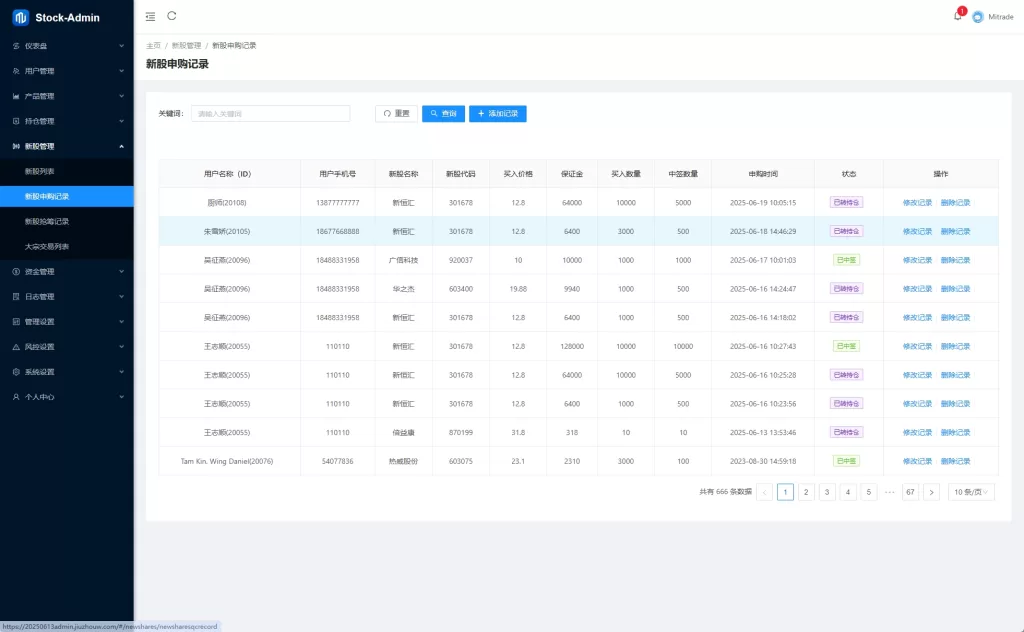Open 大宗交易列表 submenu item

(47, 246)
